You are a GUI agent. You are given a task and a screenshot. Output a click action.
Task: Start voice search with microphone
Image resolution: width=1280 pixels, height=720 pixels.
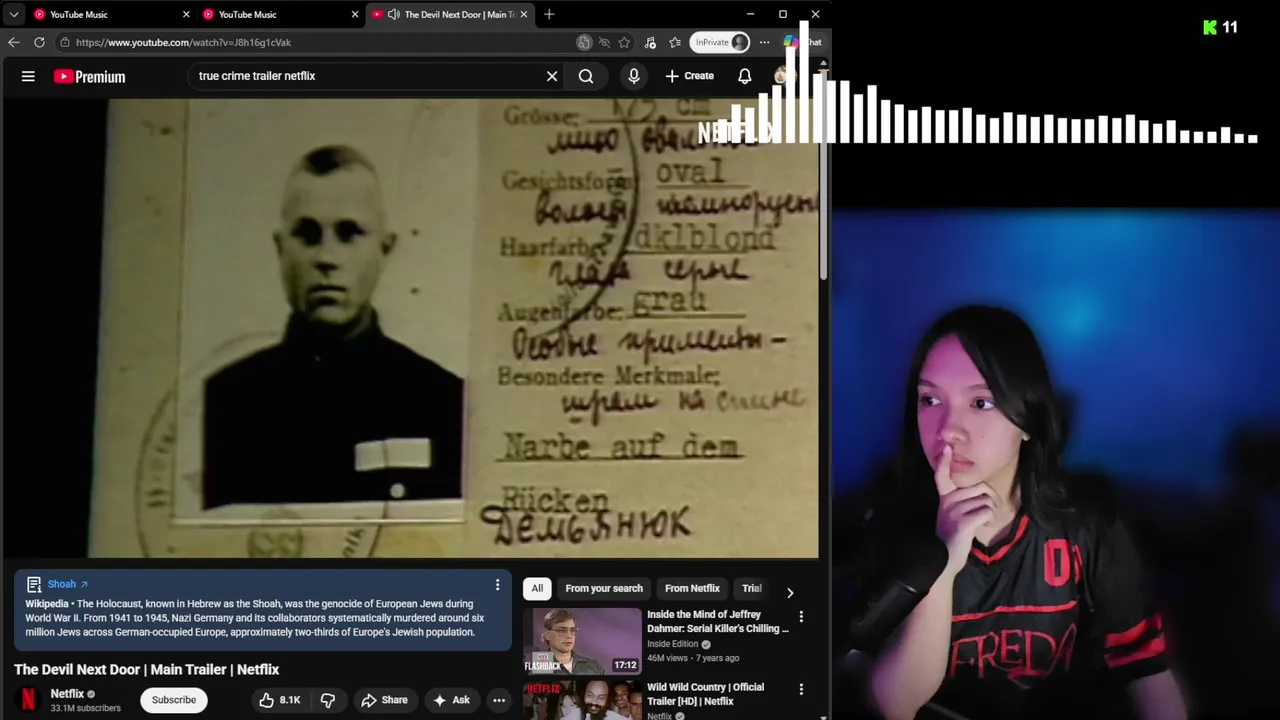[x=634, y=76]
